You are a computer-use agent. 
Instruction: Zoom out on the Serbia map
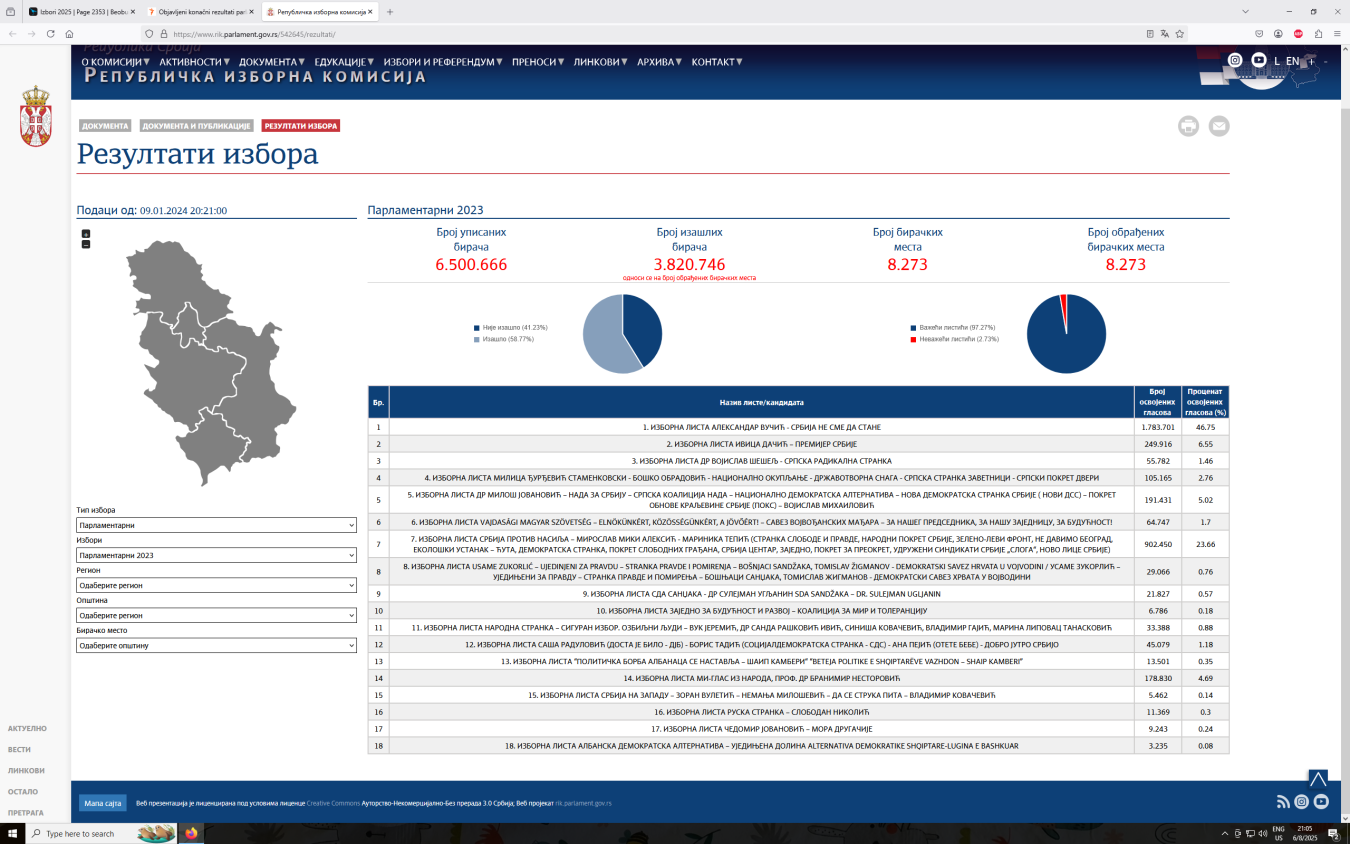click(x=86, y=244)
